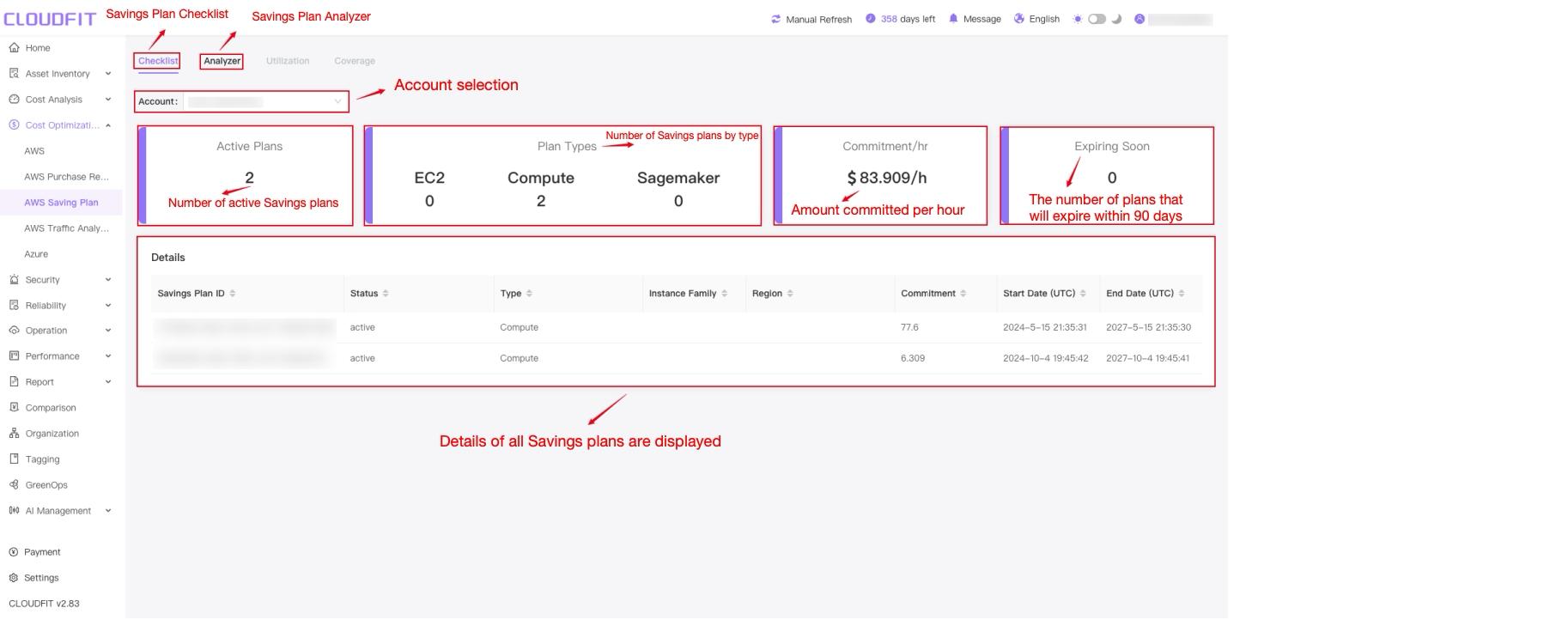
Task: Click the Payment sidebar icon
Action: point(13,552)
